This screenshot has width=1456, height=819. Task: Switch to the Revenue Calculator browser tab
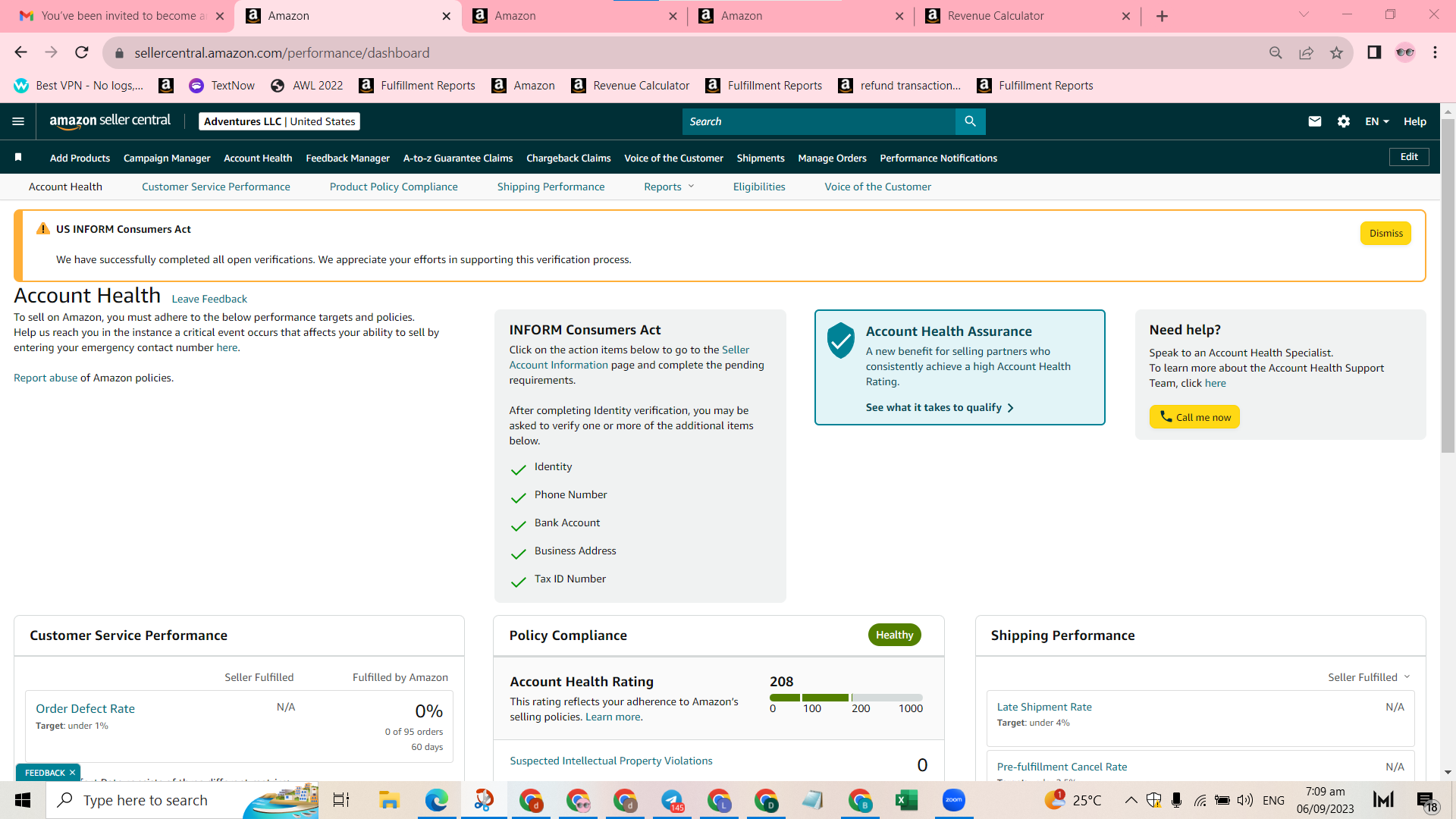[1028, 16]
